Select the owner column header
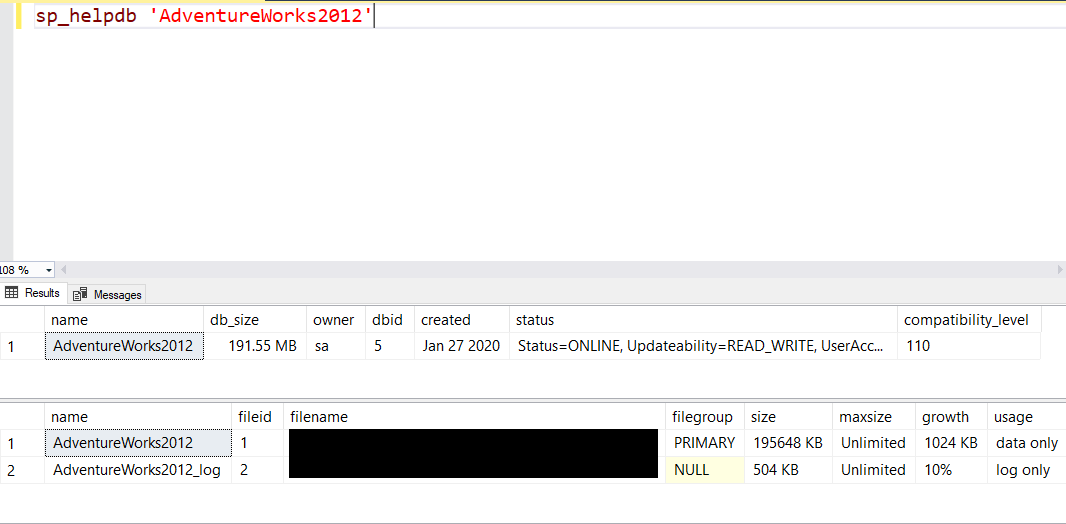The width and height of the screenshot is (1066, 524). pos(337,319)
